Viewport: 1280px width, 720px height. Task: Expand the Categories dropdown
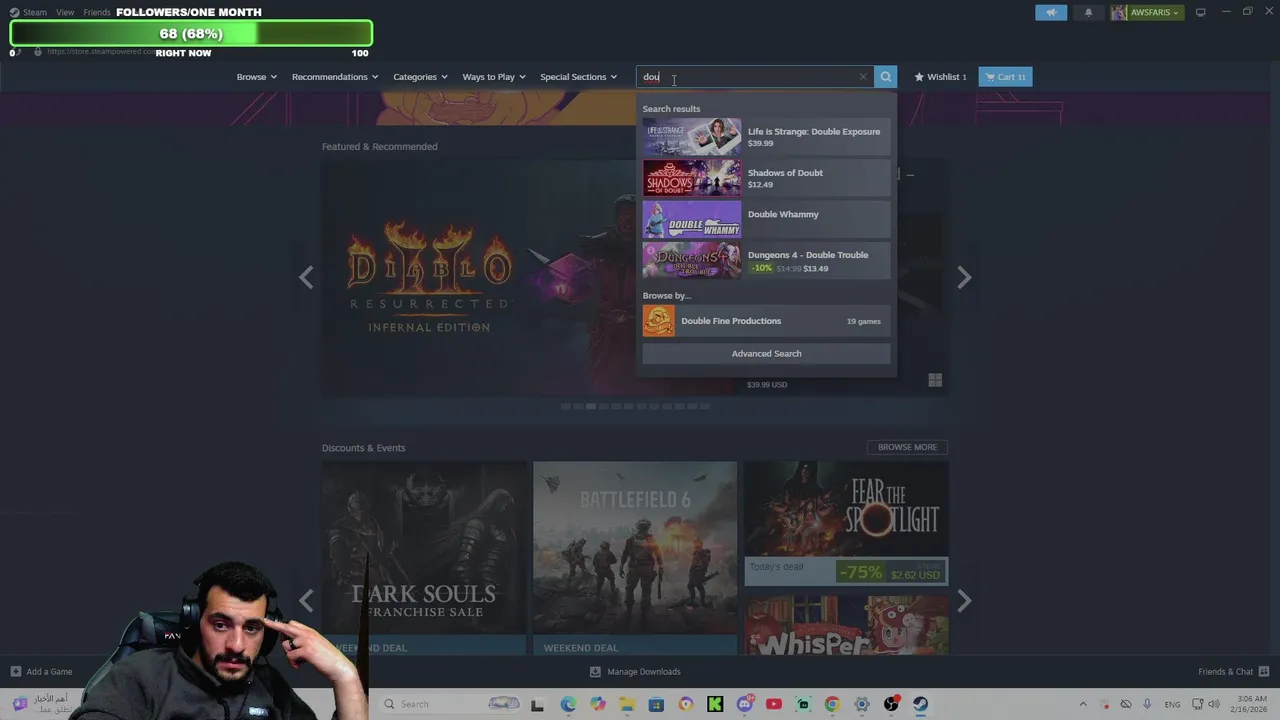[420, 77]
